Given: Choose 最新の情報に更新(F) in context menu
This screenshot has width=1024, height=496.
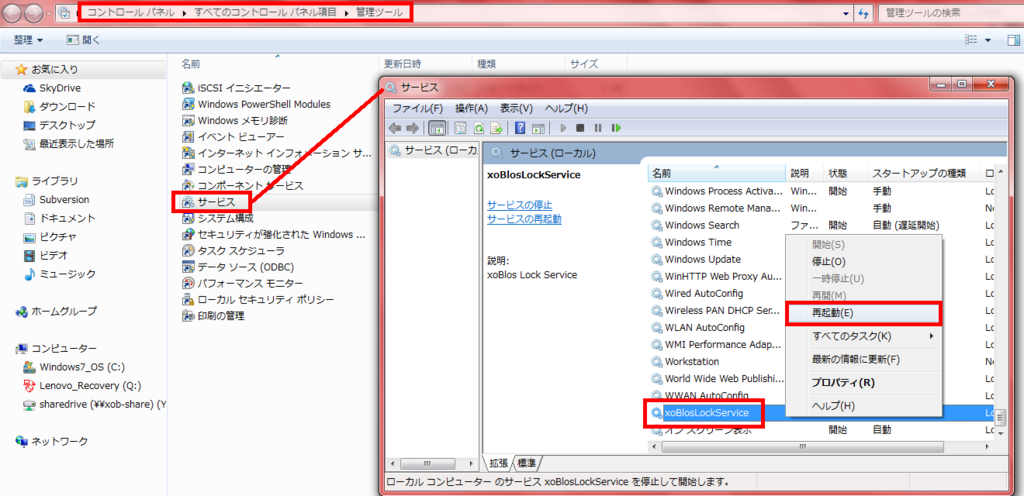Looking at the screenshot, I should pos(863,360).
